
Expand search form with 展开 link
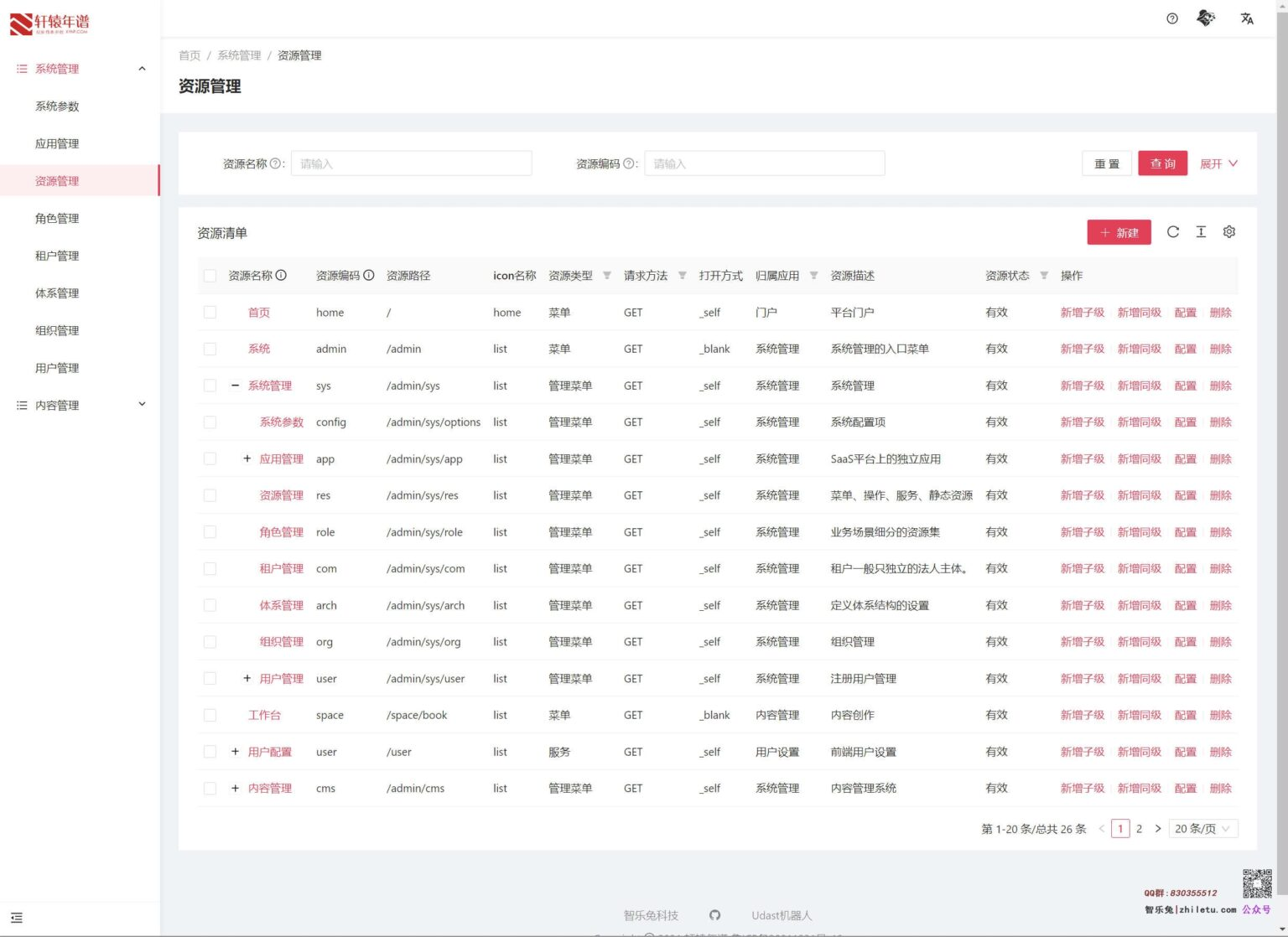click(x=1218, y=163)
